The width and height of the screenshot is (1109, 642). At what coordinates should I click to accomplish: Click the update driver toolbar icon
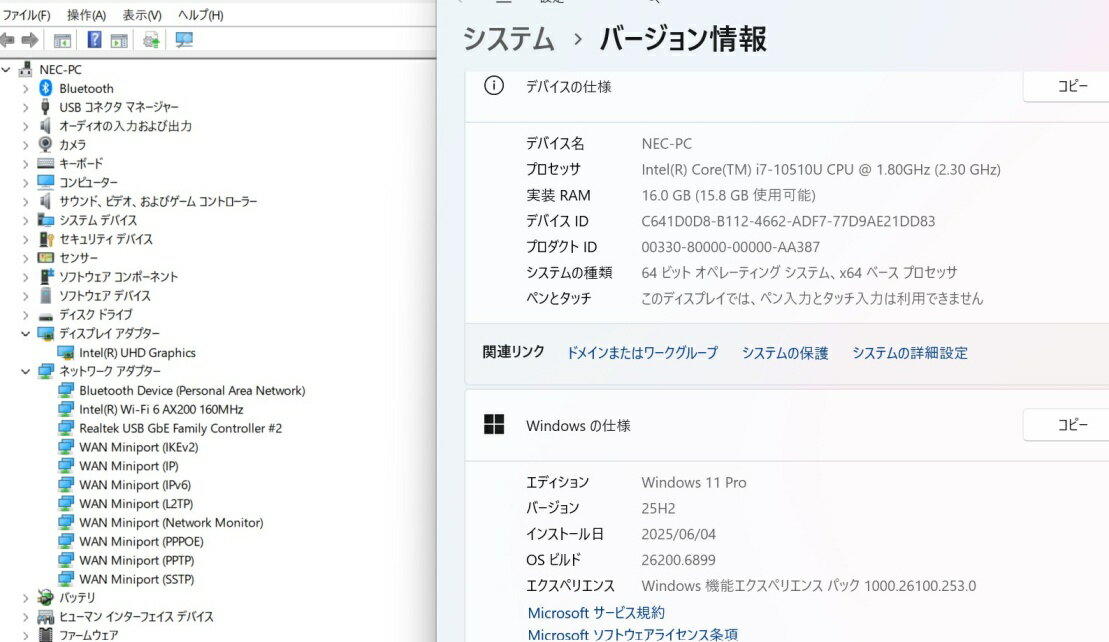[151, 40]
